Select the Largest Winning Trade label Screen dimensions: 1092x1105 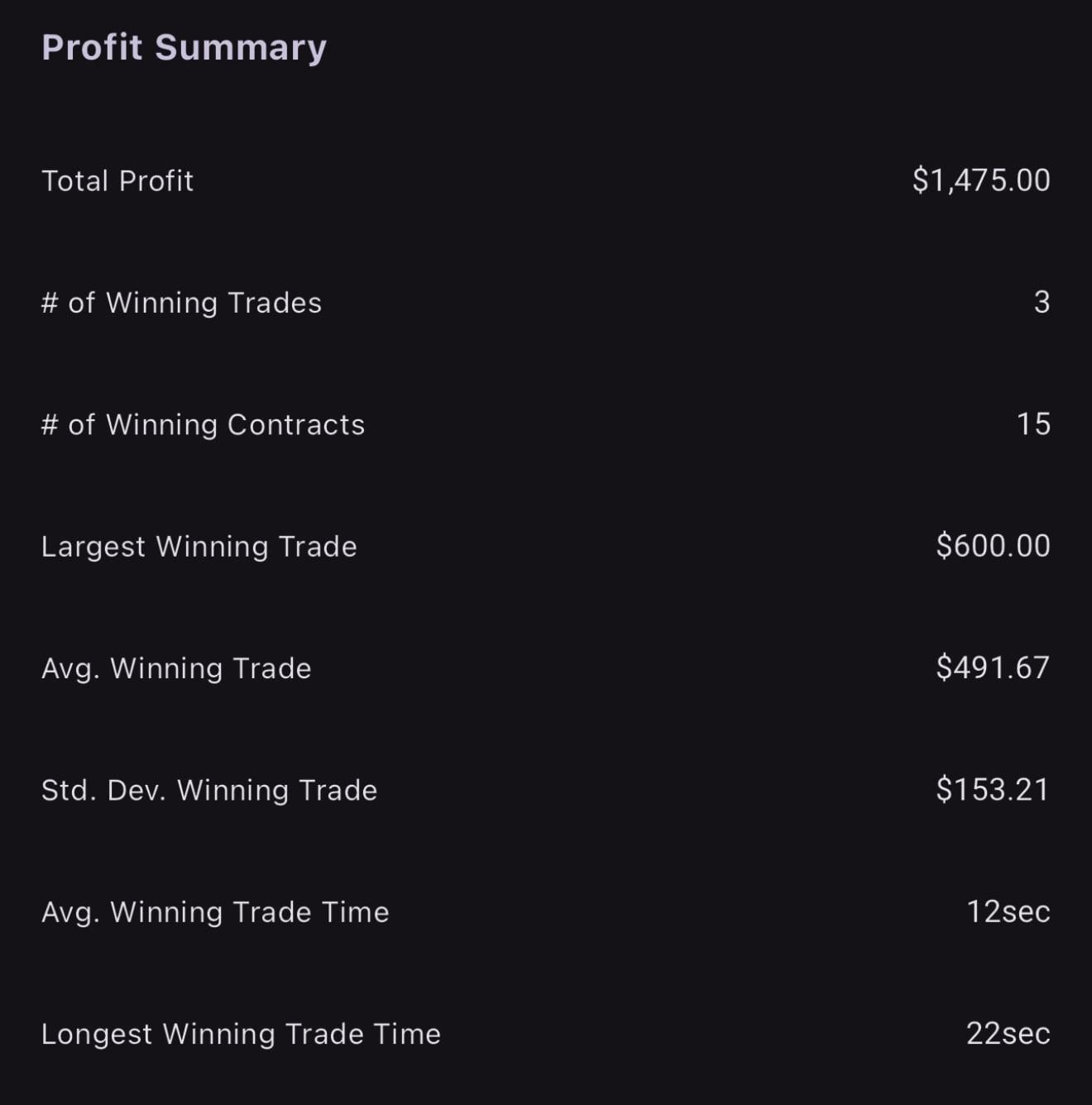point(199,547)
